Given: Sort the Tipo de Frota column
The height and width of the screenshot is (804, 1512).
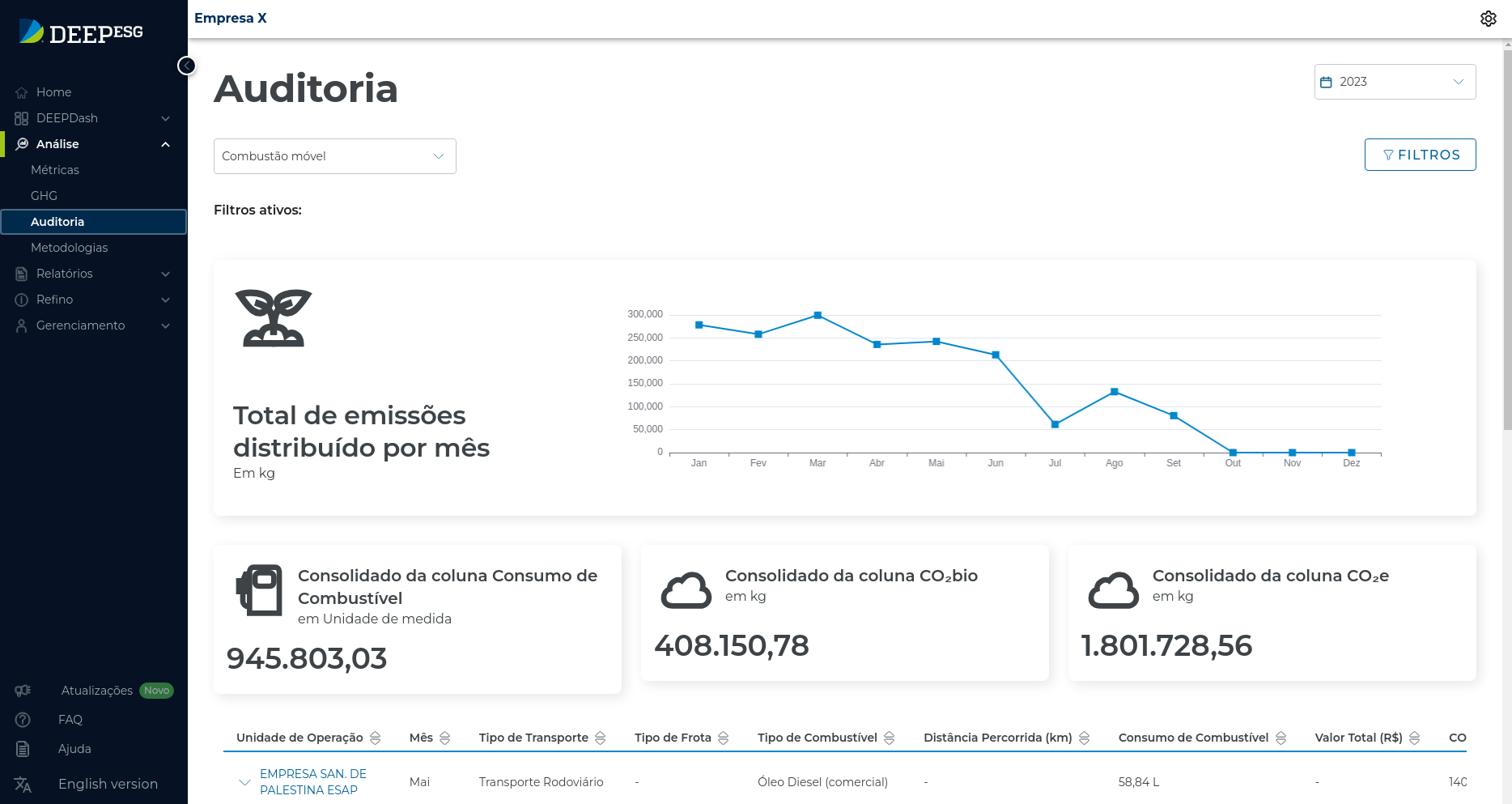Looking at the screenshot, I should [724, 738].
